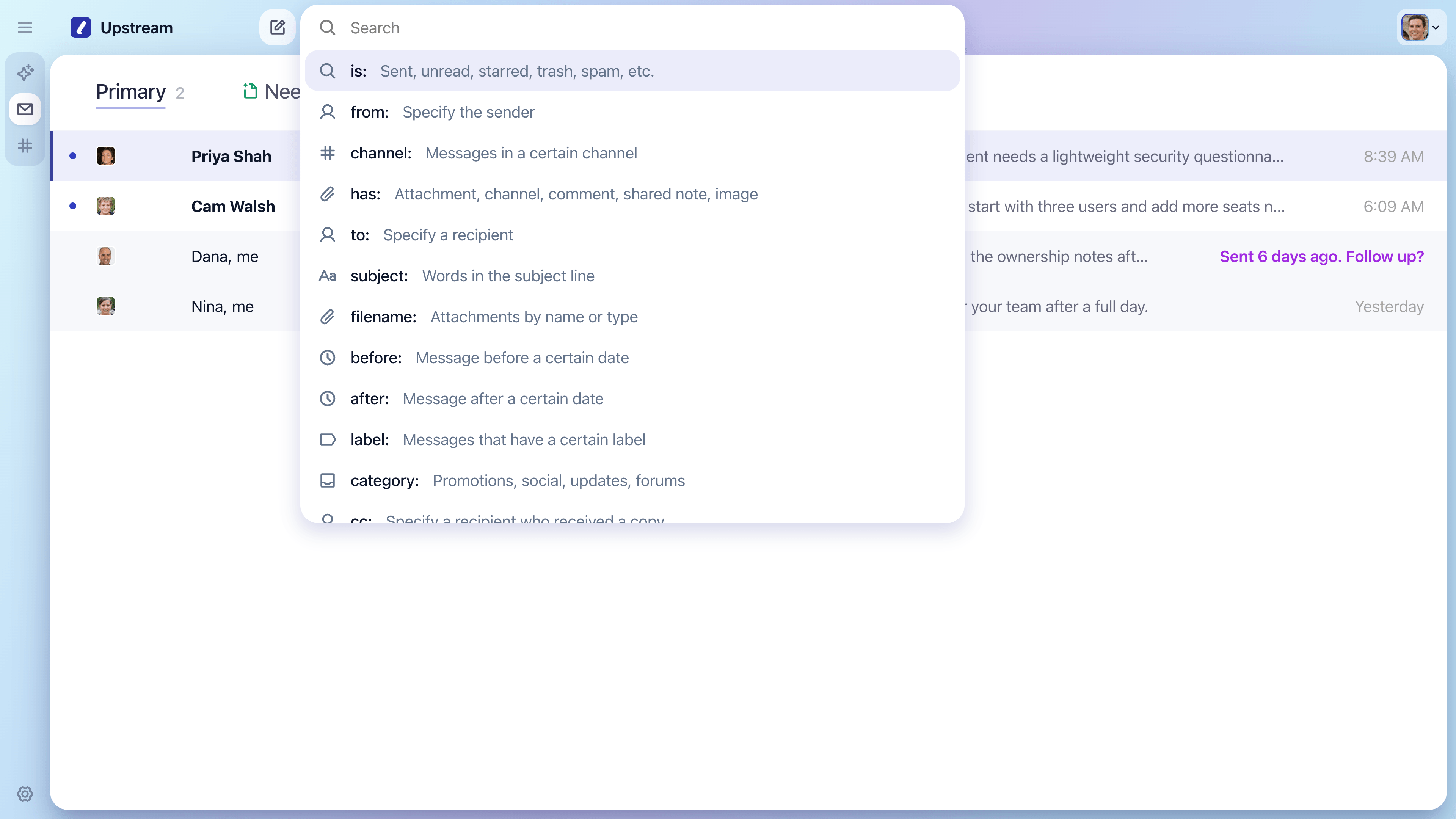Choose the label: search filter suggestion
Screen dimensions: 1456x819
(x=632, y=439)
